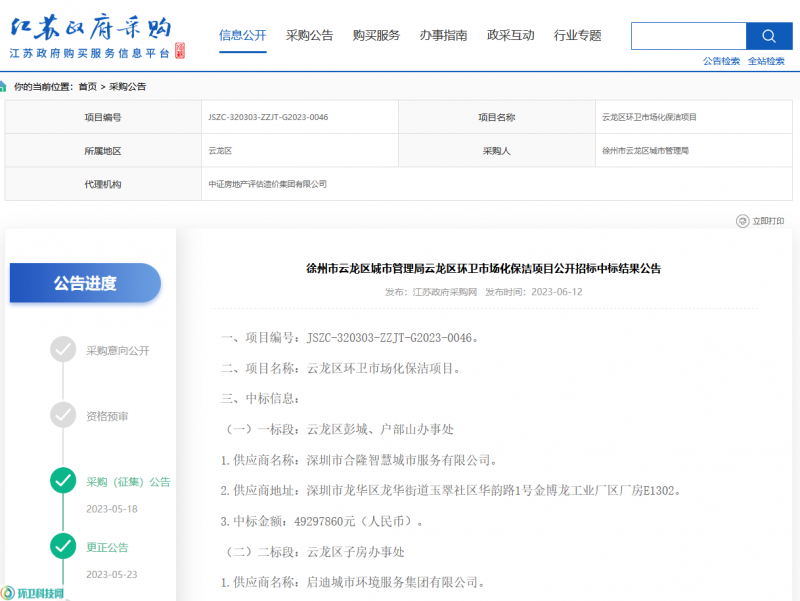
Task: Click the publisher text 江苏政府采购网
Action: (445, 292)
